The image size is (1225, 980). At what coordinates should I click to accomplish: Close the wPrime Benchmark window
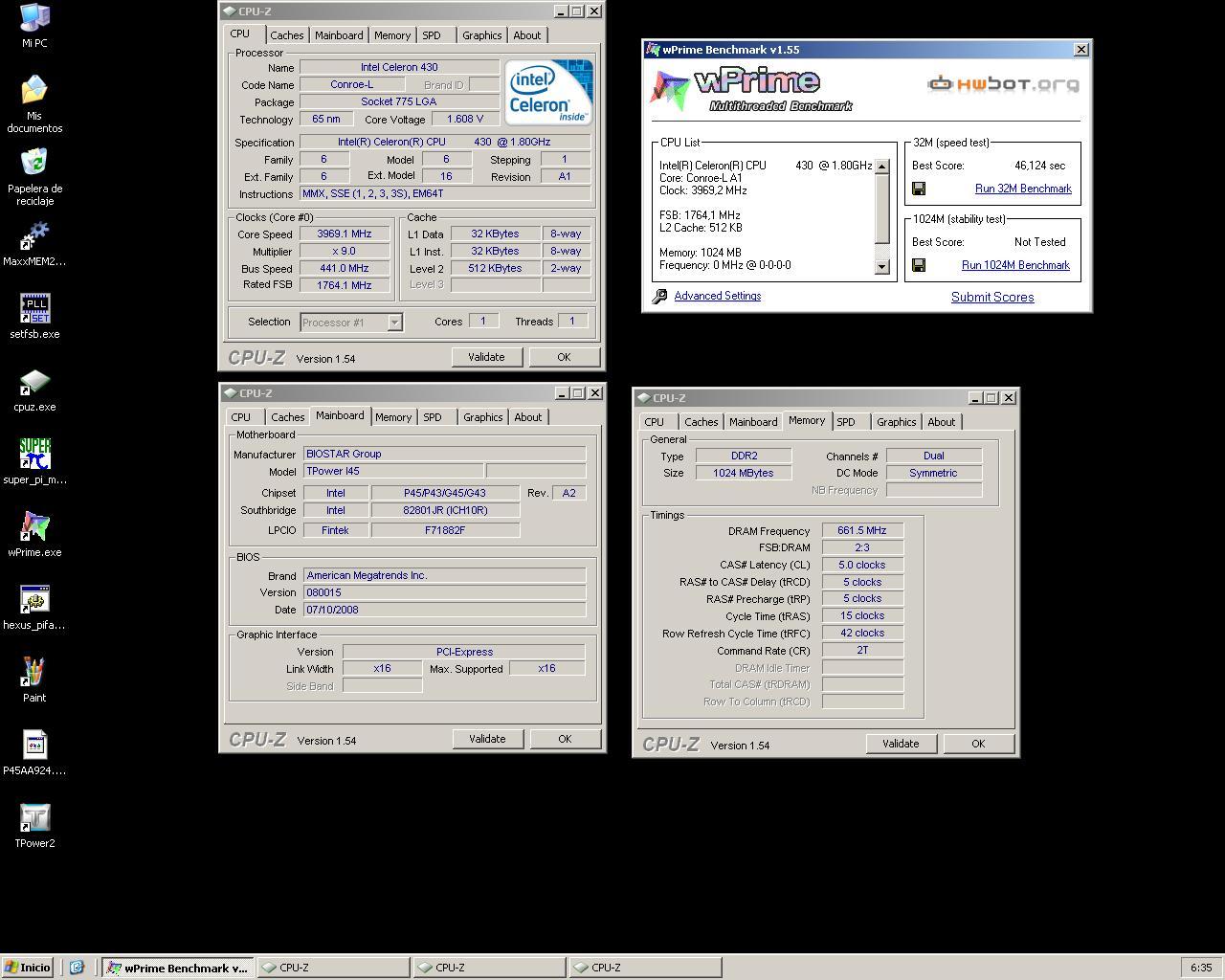[1081, 50]
